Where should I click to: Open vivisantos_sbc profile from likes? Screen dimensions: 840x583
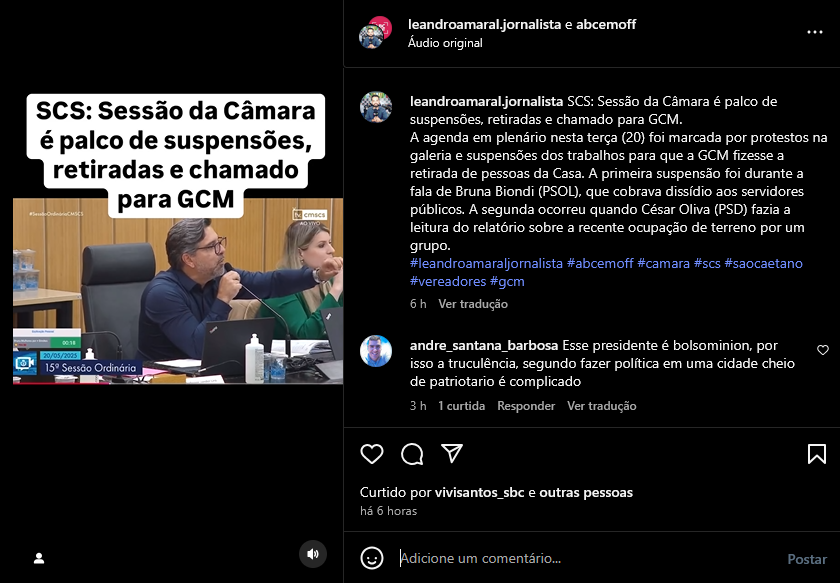pyautogui.click(x=479, y=492)
